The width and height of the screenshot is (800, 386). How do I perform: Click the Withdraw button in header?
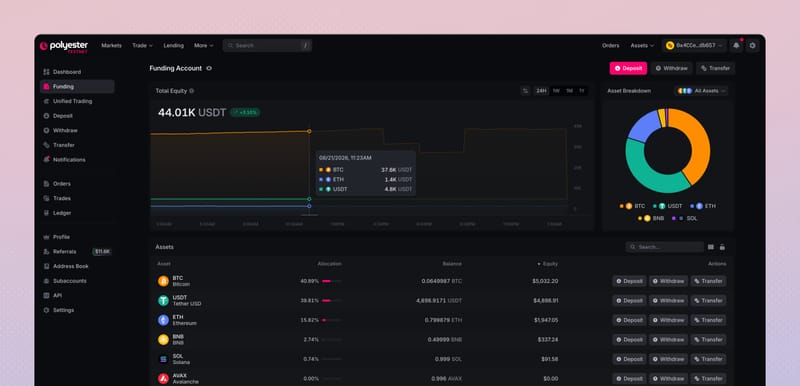tap(671, 68)
